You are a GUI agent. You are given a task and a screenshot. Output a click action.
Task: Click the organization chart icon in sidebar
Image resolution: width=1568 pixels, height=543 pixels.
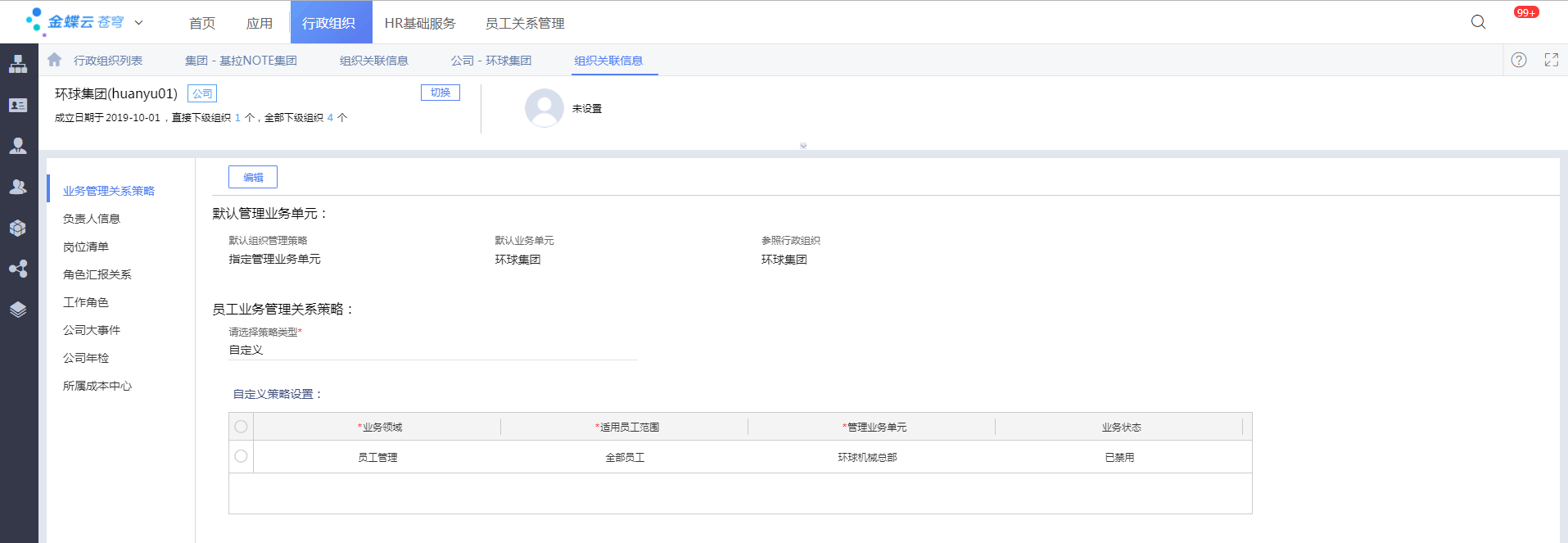pos(18,64)
